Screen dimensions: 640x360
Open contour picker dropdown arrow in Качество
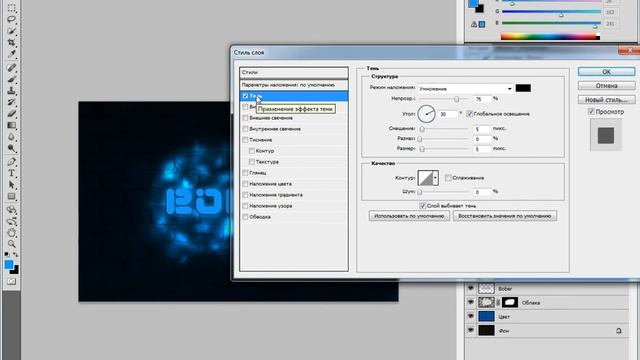pyautogui.click(x=435, y=178)
